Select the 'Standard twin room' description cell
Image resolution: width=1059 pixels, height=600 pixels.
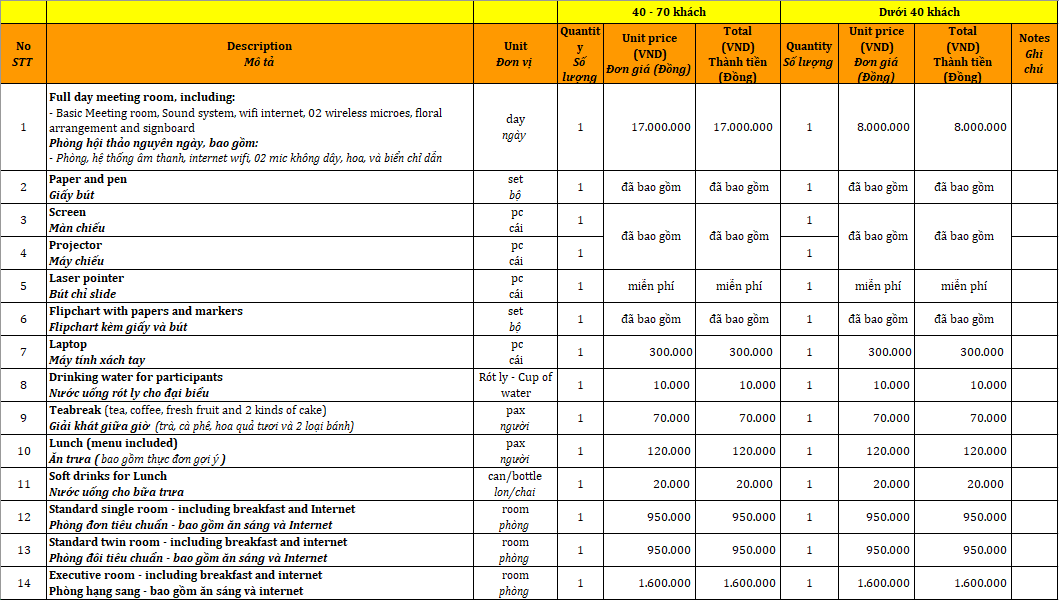tap(260, 551)
